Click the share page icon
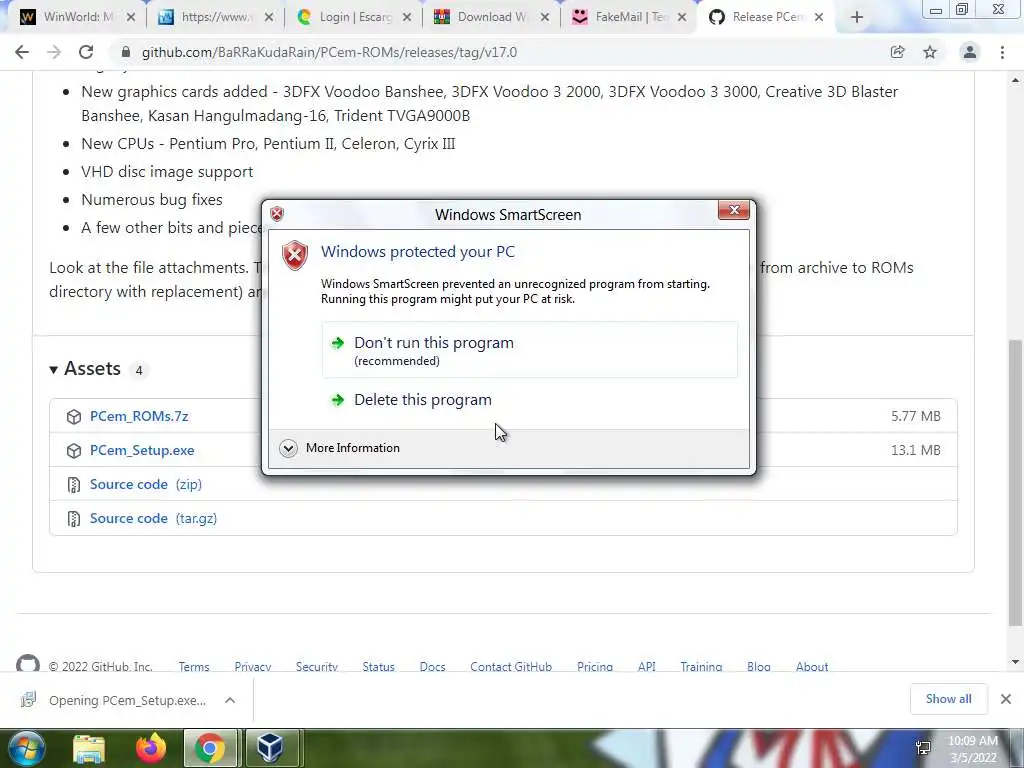 (897, 52)
